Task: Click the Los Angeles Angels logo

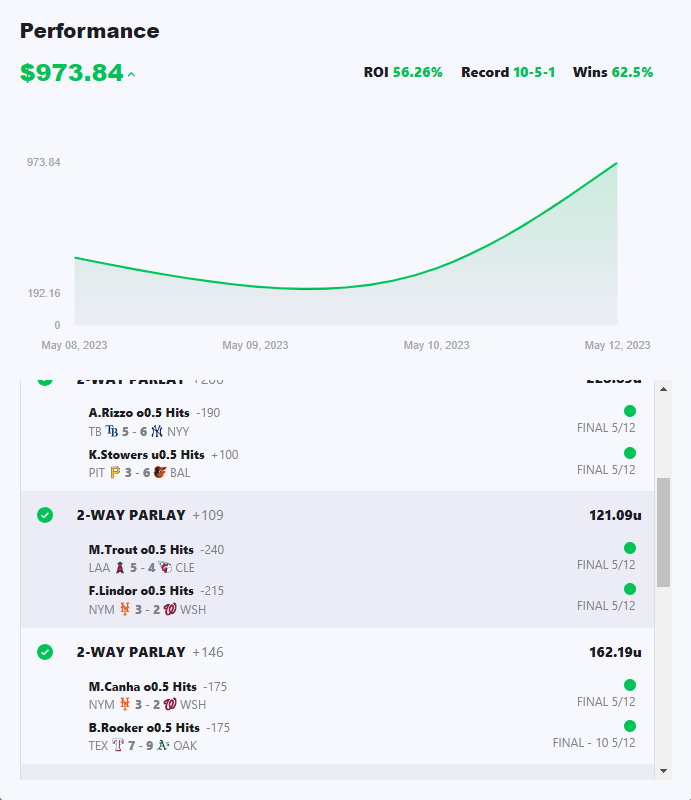Action: (120, 567)
